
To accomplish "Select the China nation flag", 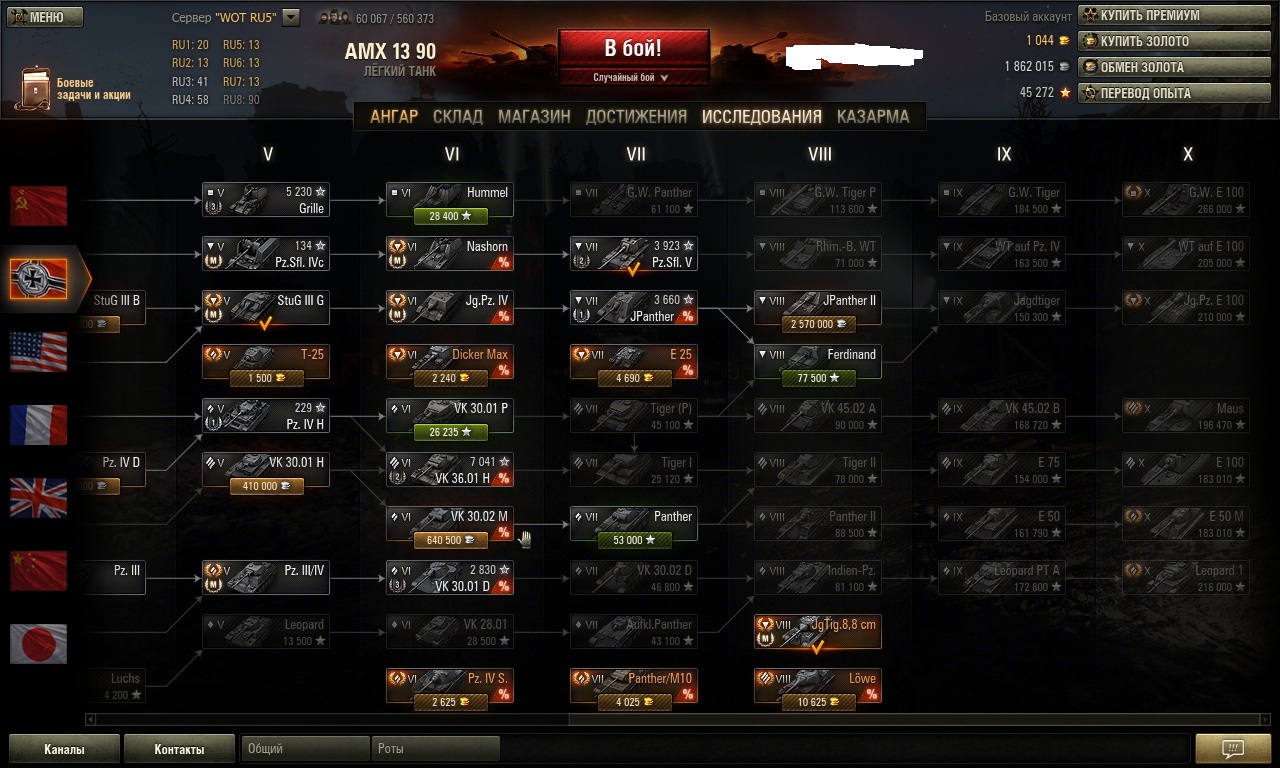I will 38,571.
